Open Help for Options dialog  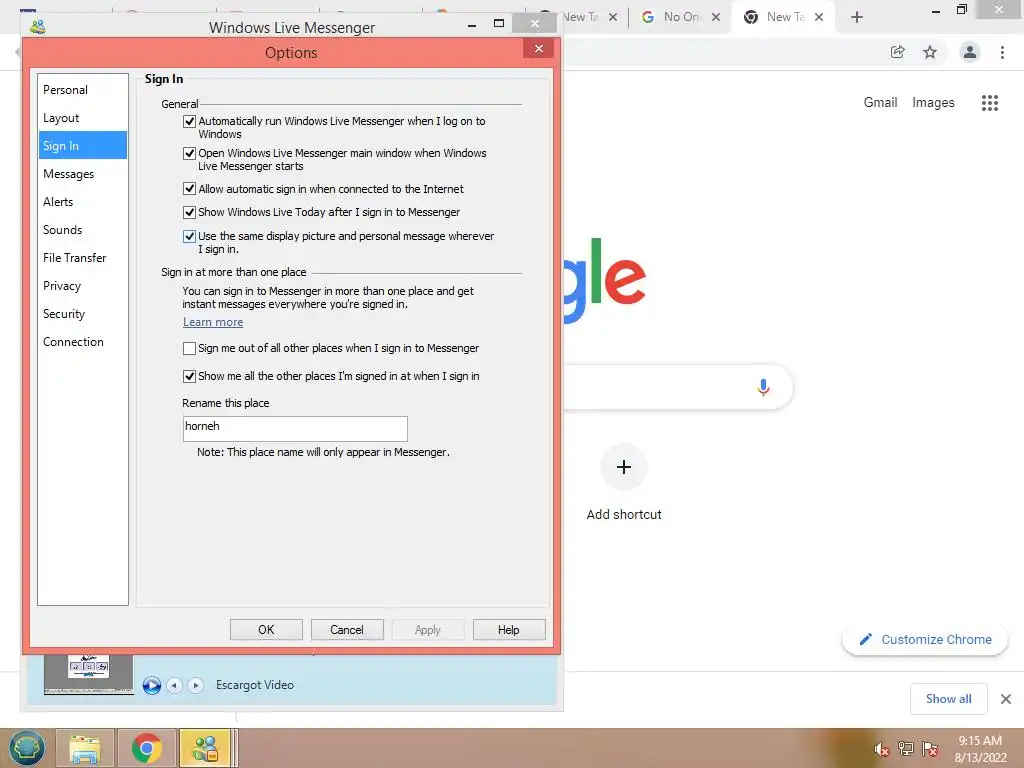tap(509, 630)
